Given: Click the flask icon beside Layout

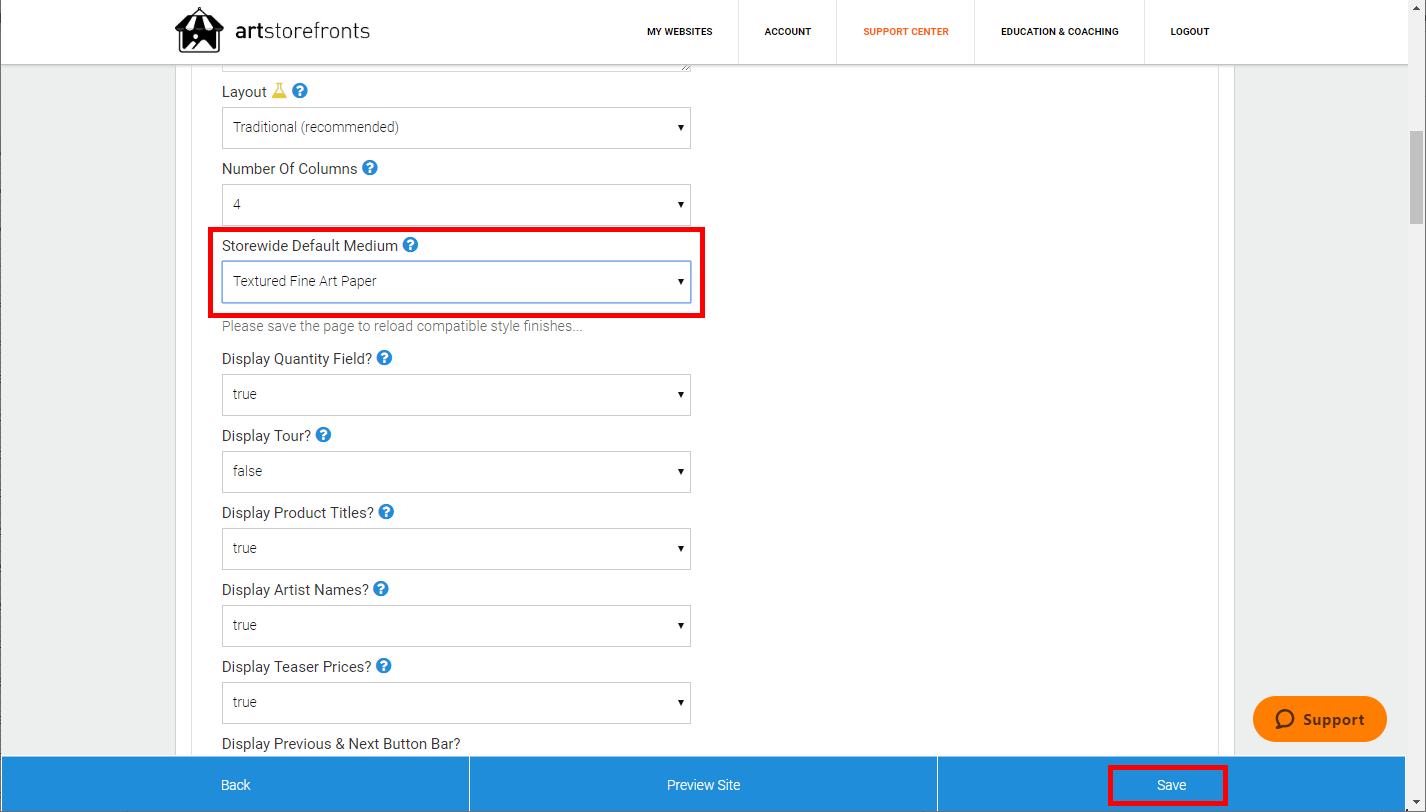Looking at the screenshot, I should (x=279, y=91).
